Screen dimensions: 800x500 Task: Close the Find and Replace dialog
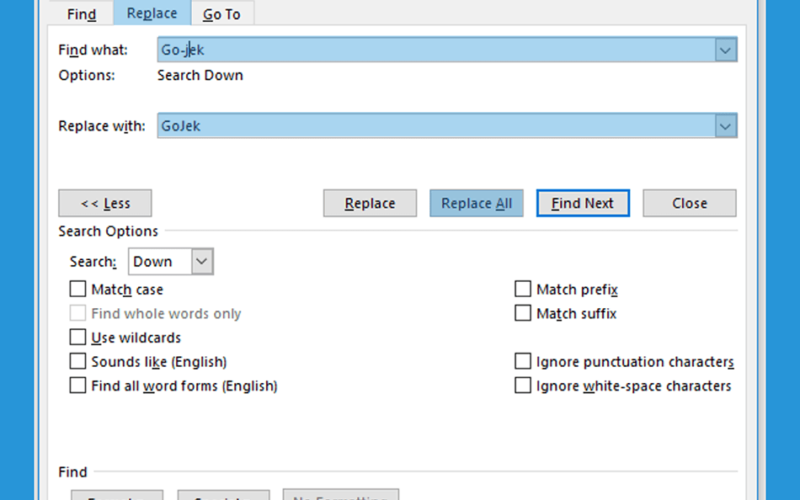pyautogui.click(x=689, y=203)
